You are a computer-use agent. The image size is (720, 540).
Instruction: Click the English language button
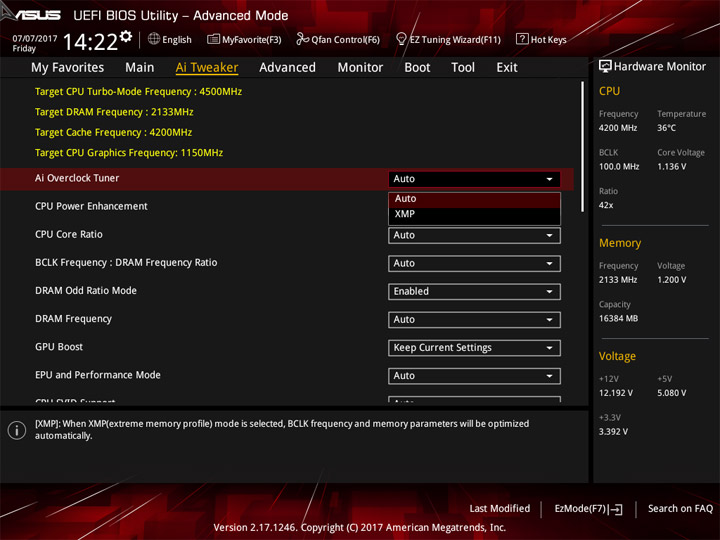coord(169,39)
